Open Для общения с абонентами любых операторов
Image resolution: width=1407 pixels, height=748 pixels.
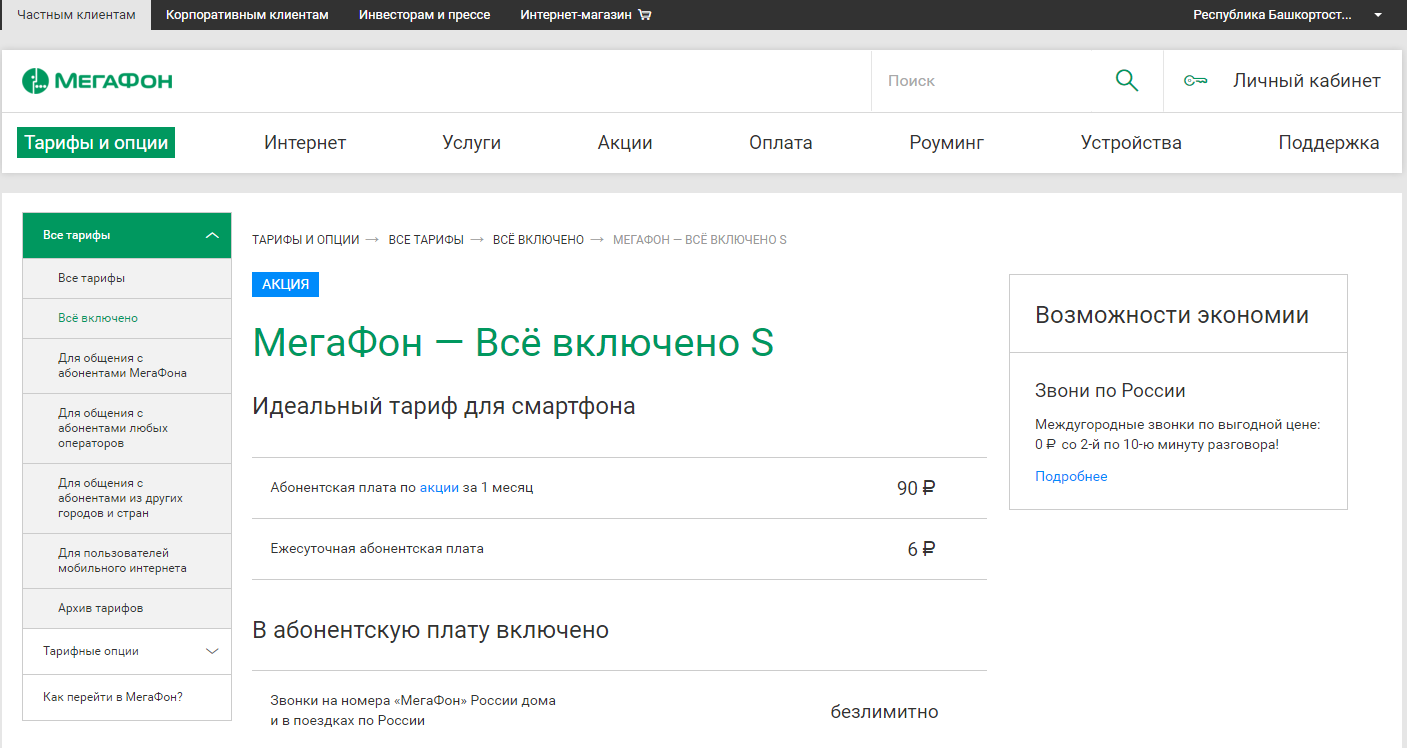(x=127, y=428)
